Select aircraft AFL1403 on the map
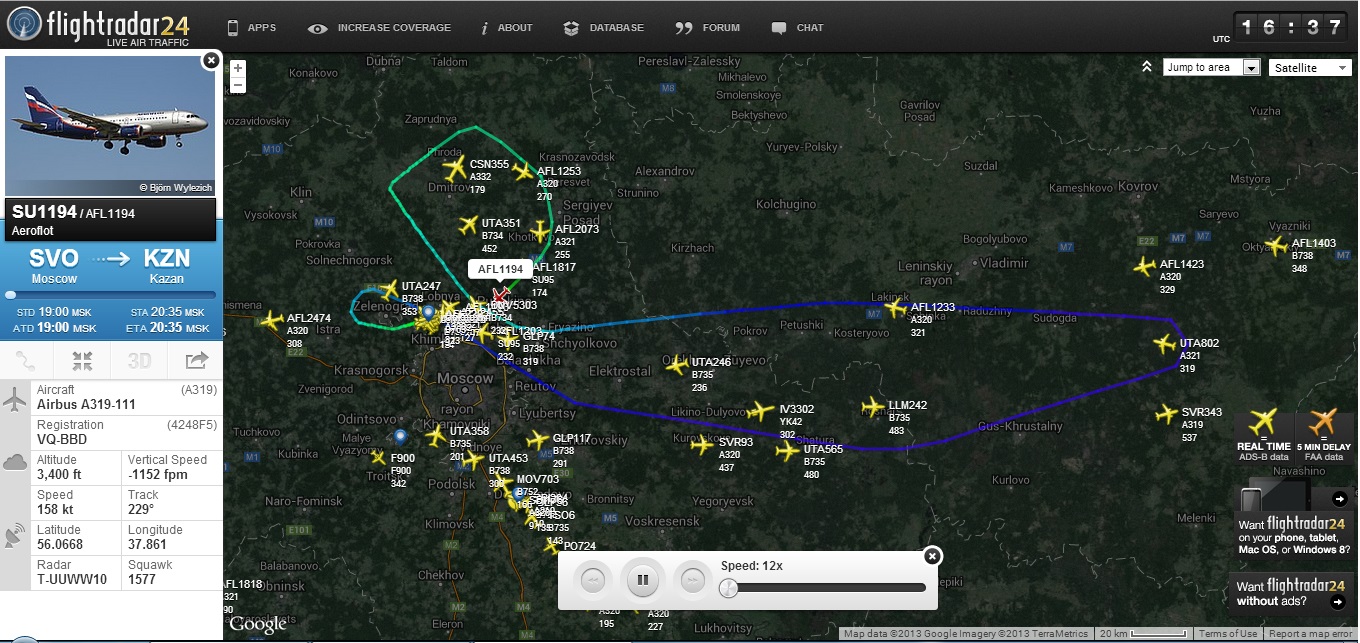The height and width of the screenshot is (643, 1360). [1277, 246]
